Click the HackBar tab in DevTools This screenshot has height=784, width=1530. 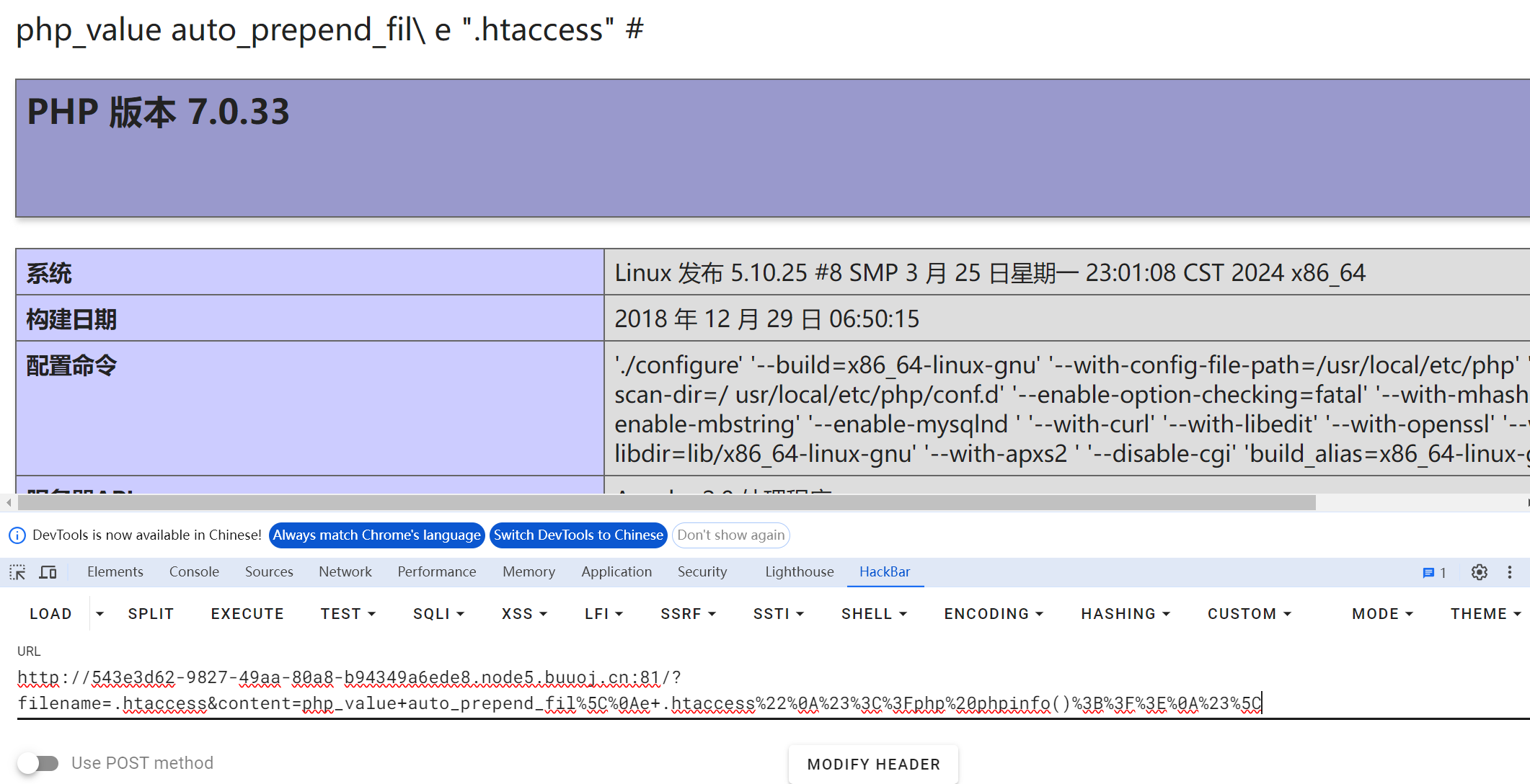click(x=885, y=572)
